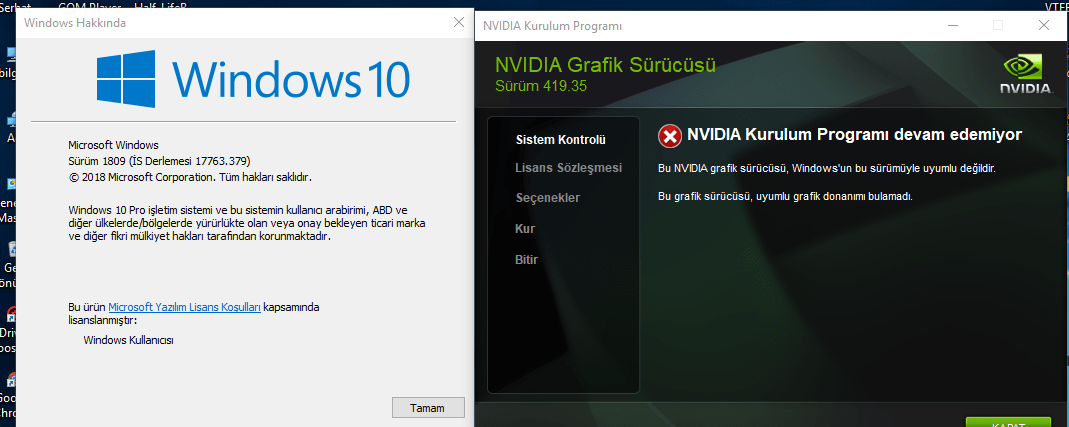The image size is (1069, 427).
Task: Select the Bitir step
Action: click(x=526, y=260)
